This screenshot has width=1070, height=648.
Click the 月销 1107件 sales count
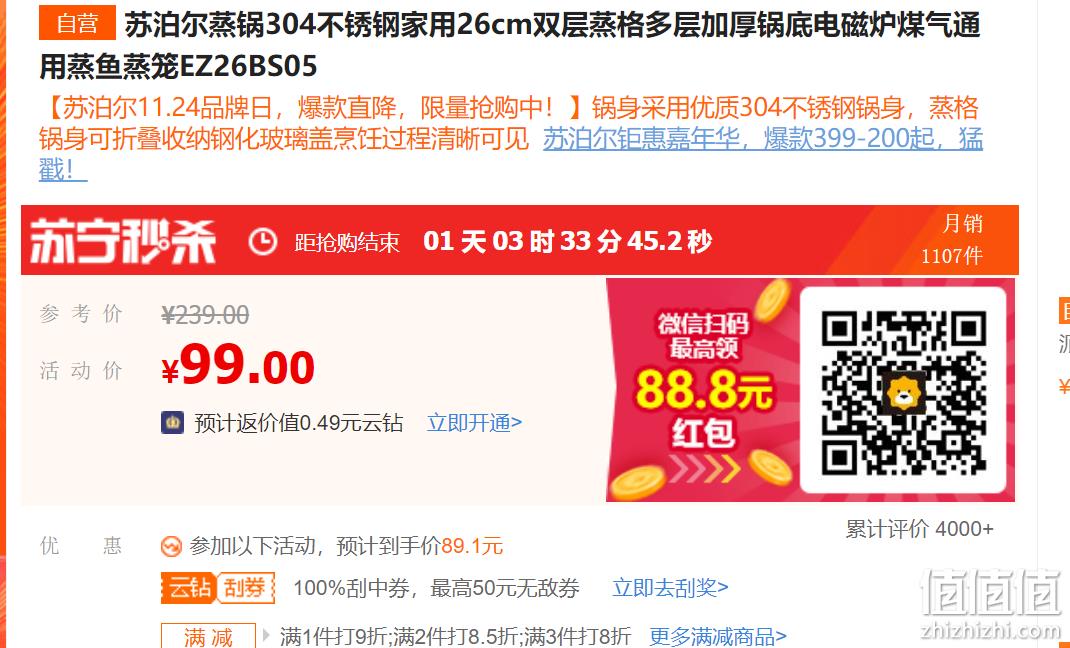pyautogui.click(x=952, y=240)
